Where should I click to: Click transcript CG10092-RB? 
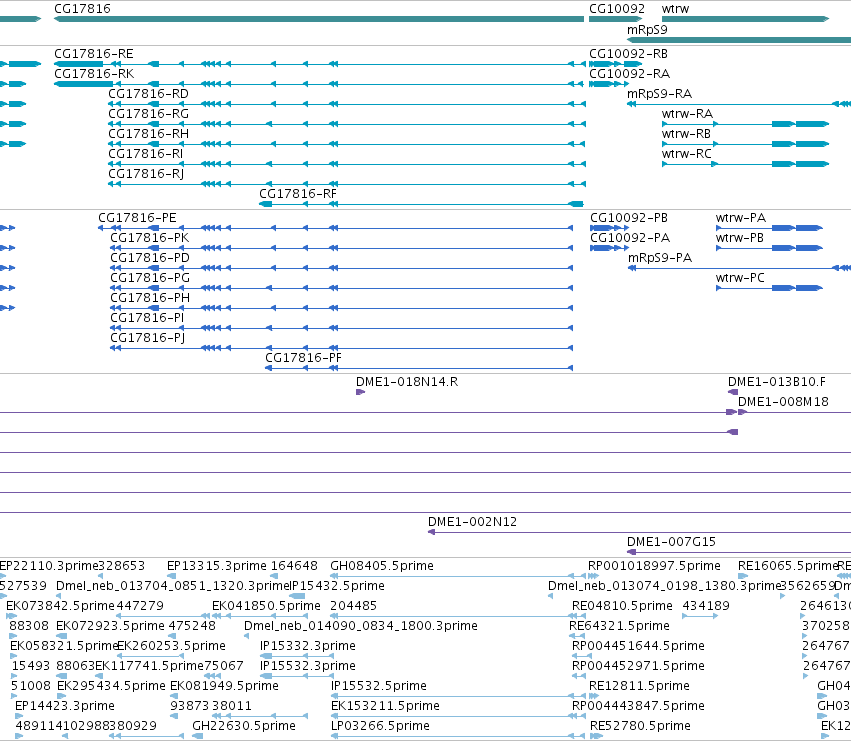click(628, 54)
